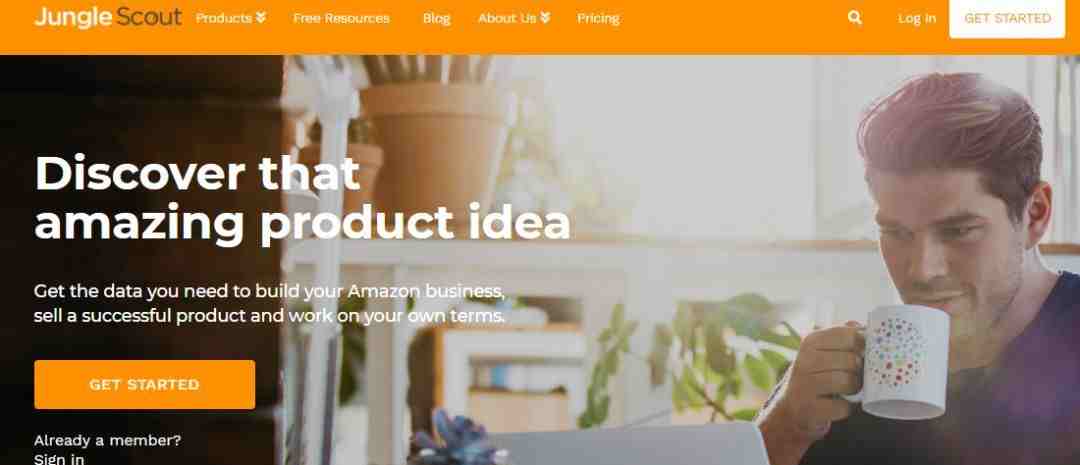
Task: Open the Products menu label
Action: pos(224,18)
